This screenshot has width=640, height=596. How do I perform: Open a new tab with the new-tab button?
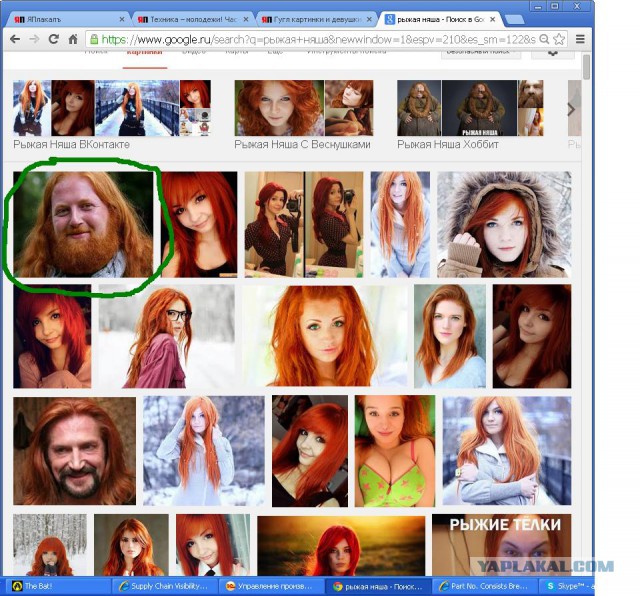point(514,20)
